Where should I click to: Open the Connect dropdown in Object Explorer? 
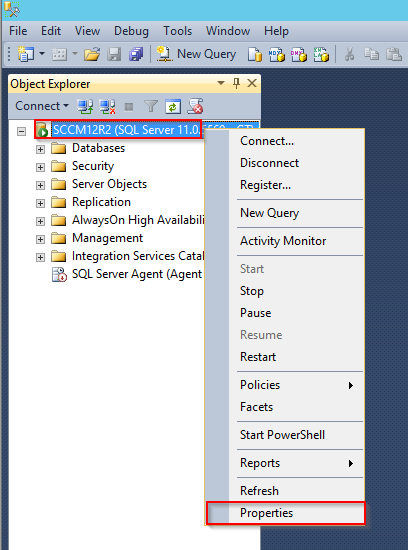[42, 106]
